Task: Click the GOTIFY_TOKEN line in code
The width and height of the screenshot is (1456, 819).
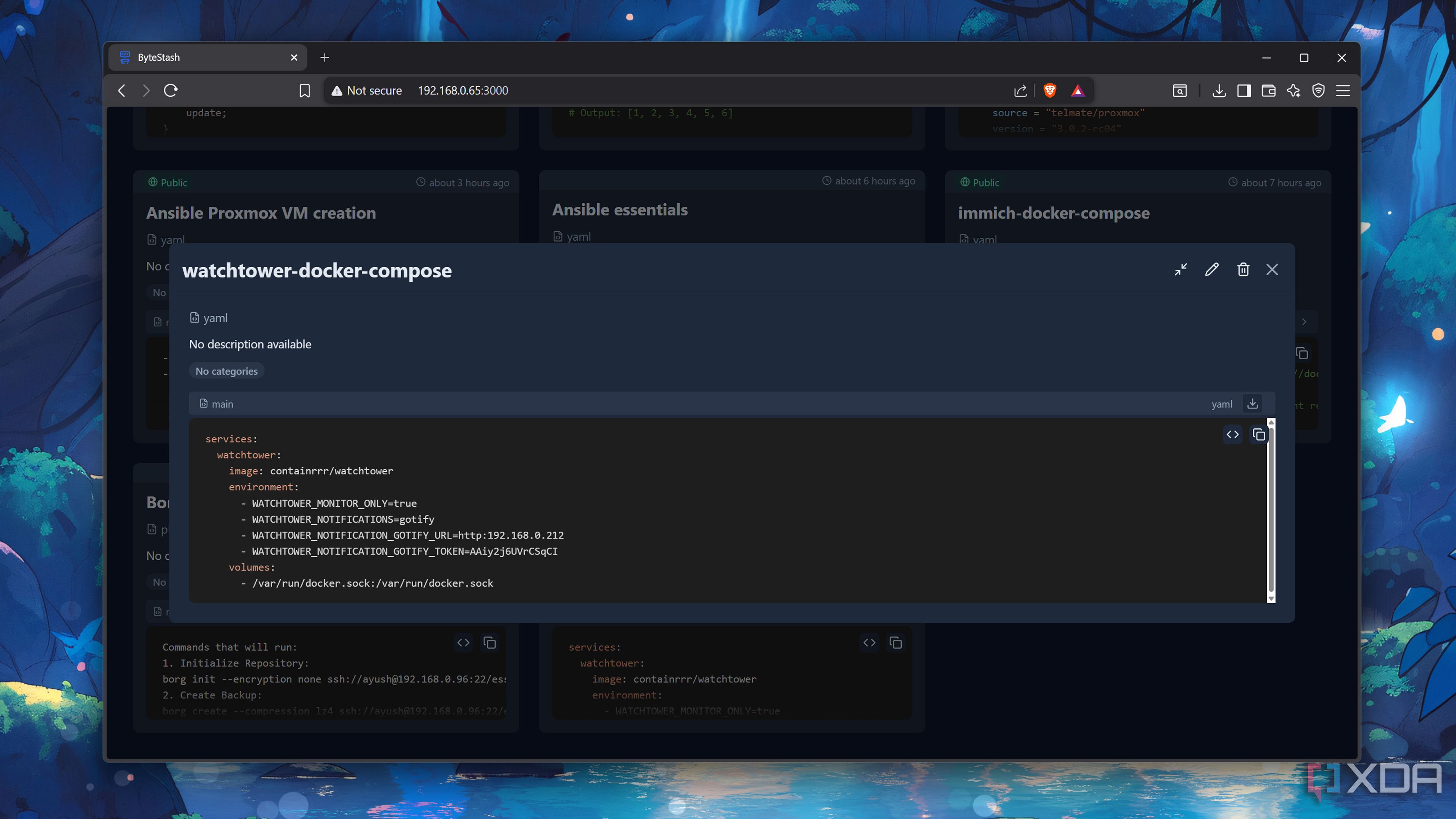Action: click(399, 551)
